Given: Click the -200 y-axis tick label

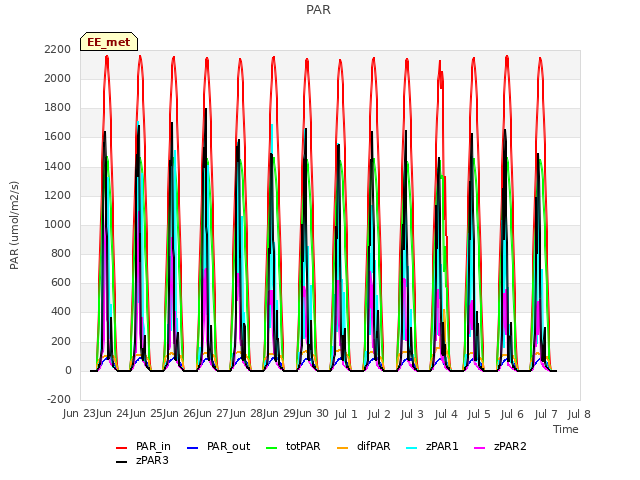Looking at the screenshot, I should tap(59, 399).
